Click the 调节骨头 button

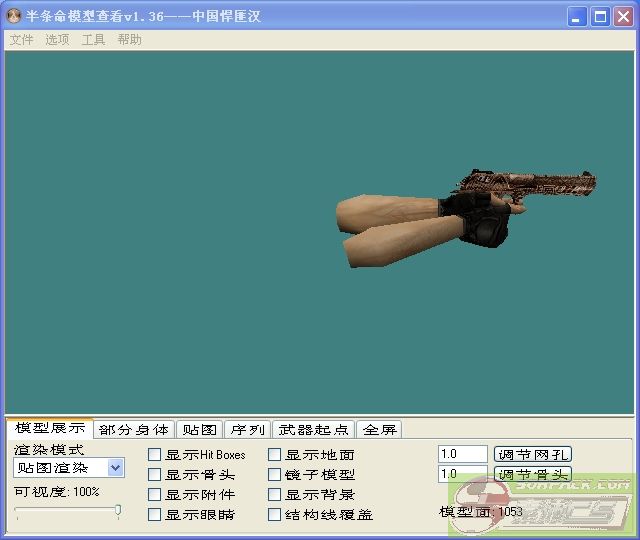(x=533, y=474)
